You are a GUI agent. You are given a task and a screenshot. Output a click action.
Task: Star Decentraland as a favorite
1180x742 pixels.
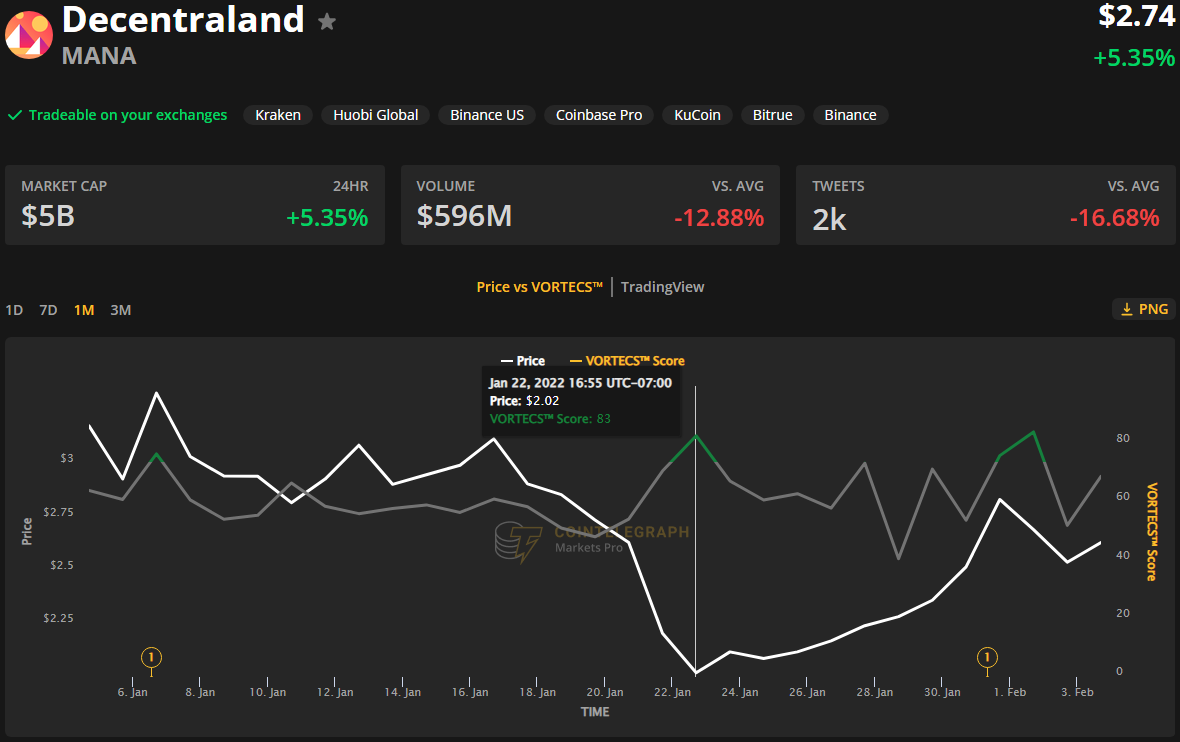click(x=327, y=22)
